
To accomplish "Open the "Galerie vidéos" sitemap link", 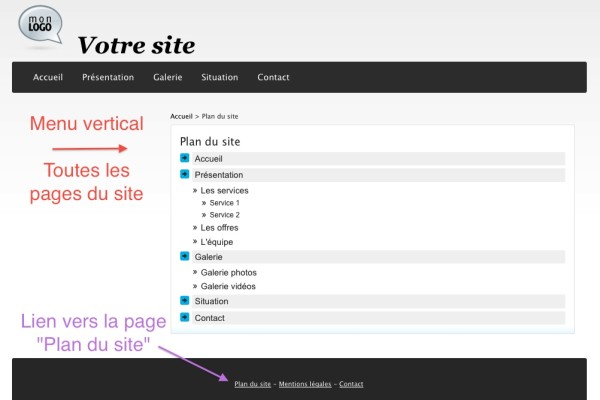I will click(x=228, y=286).
